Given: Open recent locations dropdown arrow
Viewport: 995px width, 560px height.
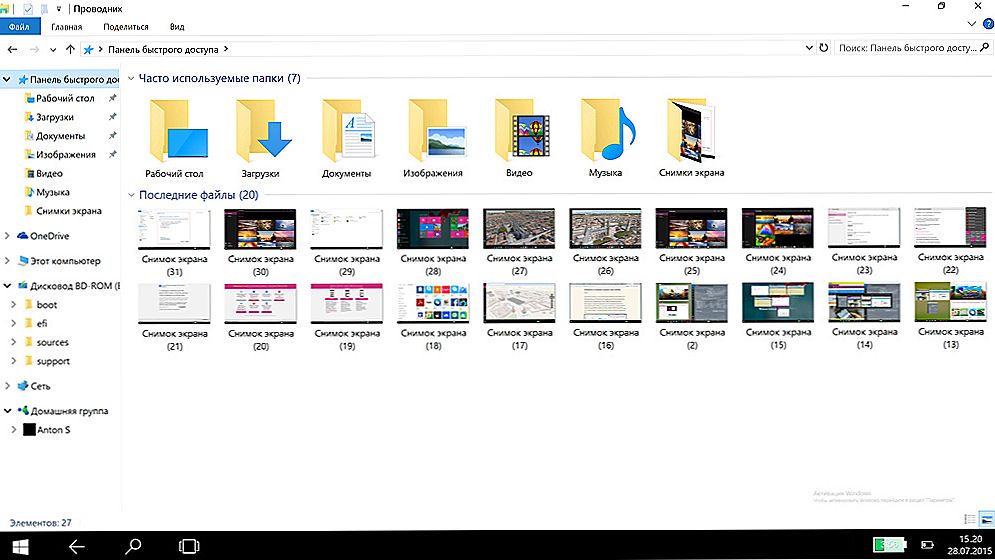Looking at the screenshot, I should 53,50.
